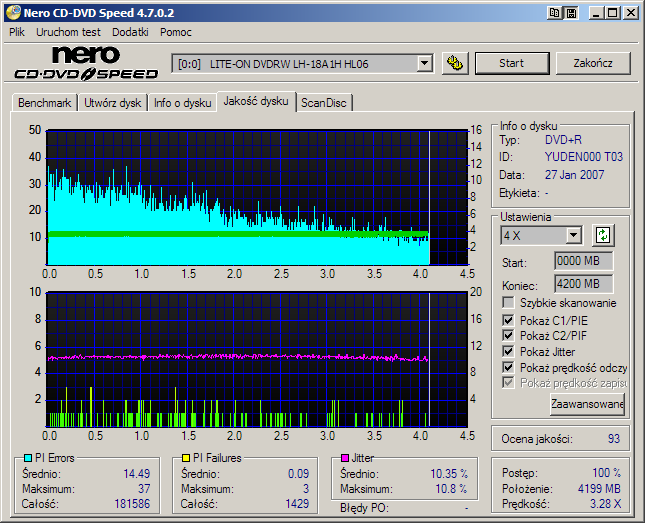Click the PI Errors graph area
This screenshot has width=645, height=523.
[258, 198]
